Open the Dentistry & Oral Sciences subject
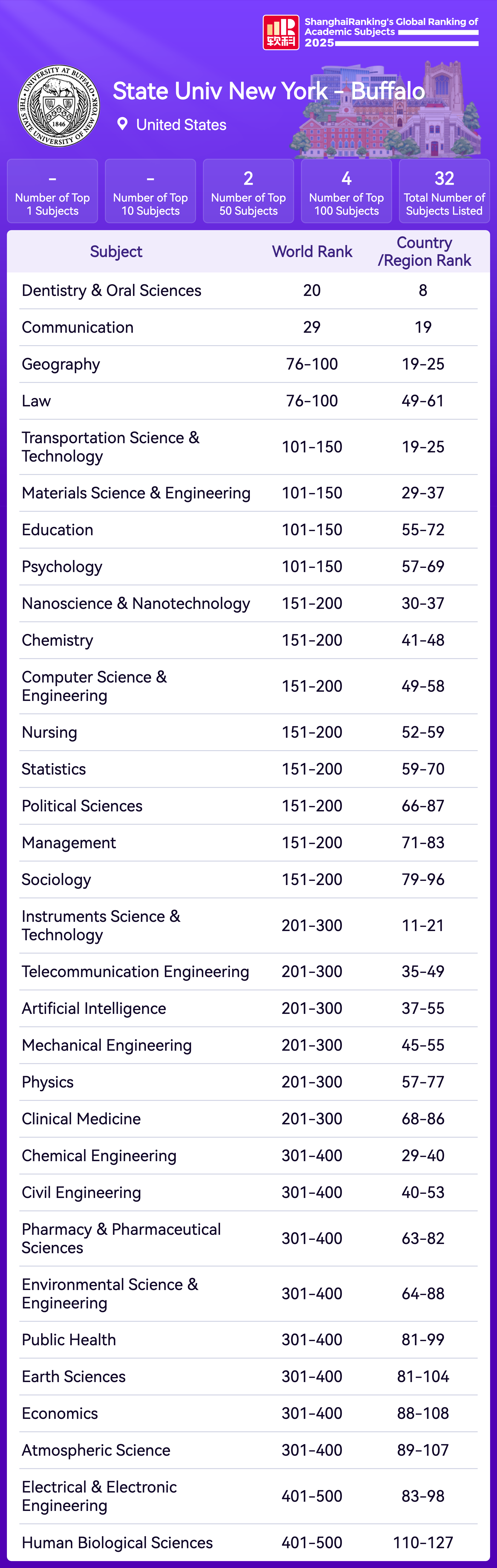This screenshot has width=497, height=1568. pos(111,290)
